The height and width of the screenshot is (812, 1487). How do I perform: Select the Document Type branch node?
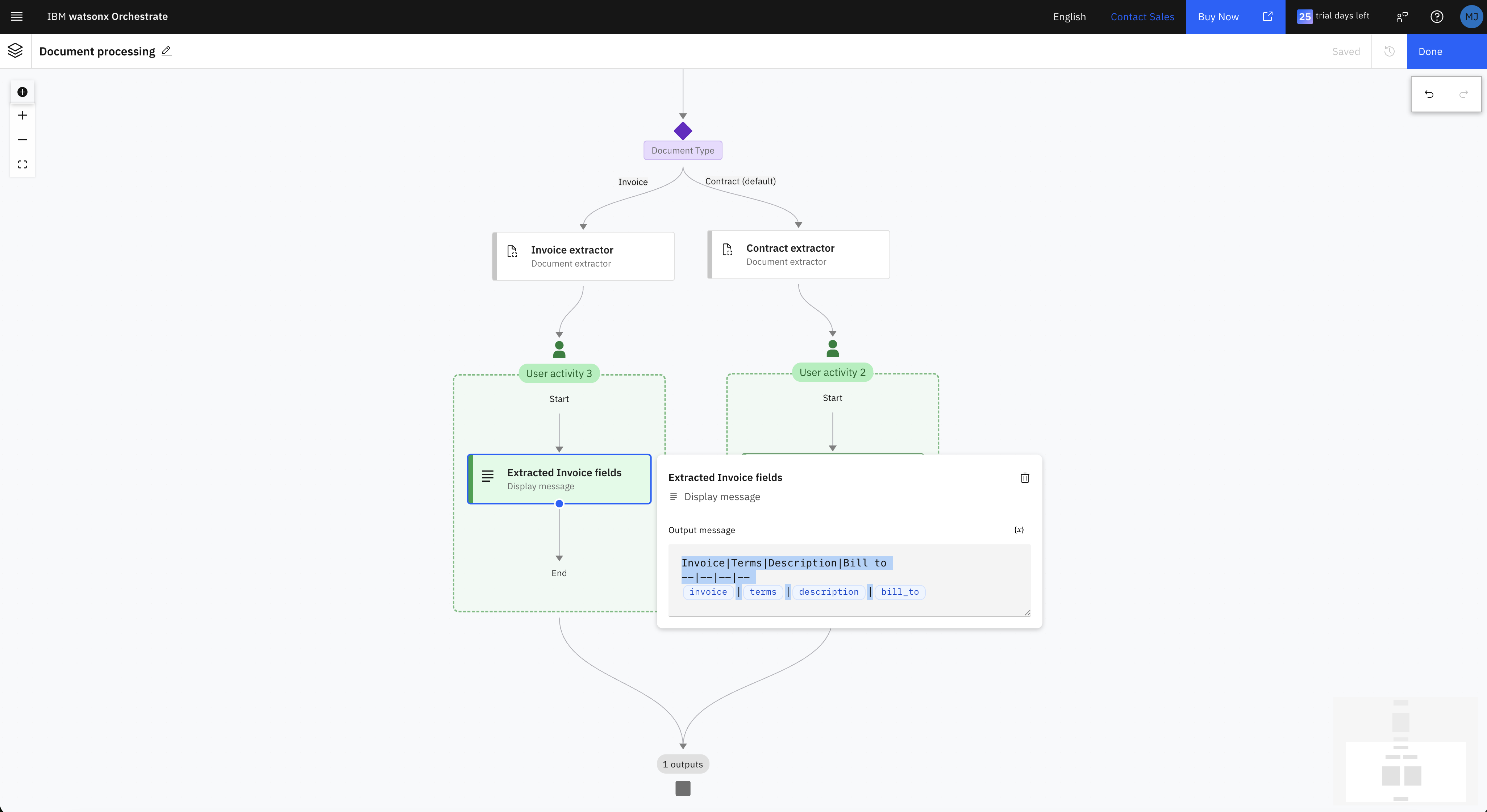tap(682, 150)
